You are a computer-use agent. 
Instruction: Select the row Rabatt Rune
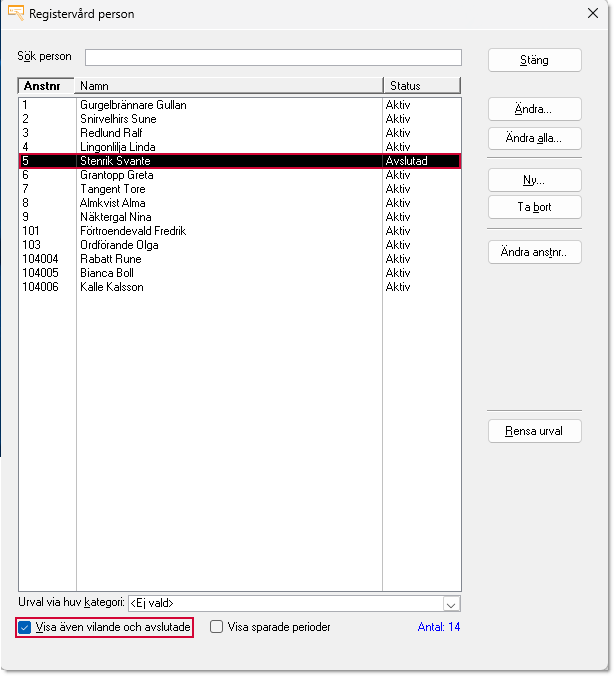tap(240, 259)
